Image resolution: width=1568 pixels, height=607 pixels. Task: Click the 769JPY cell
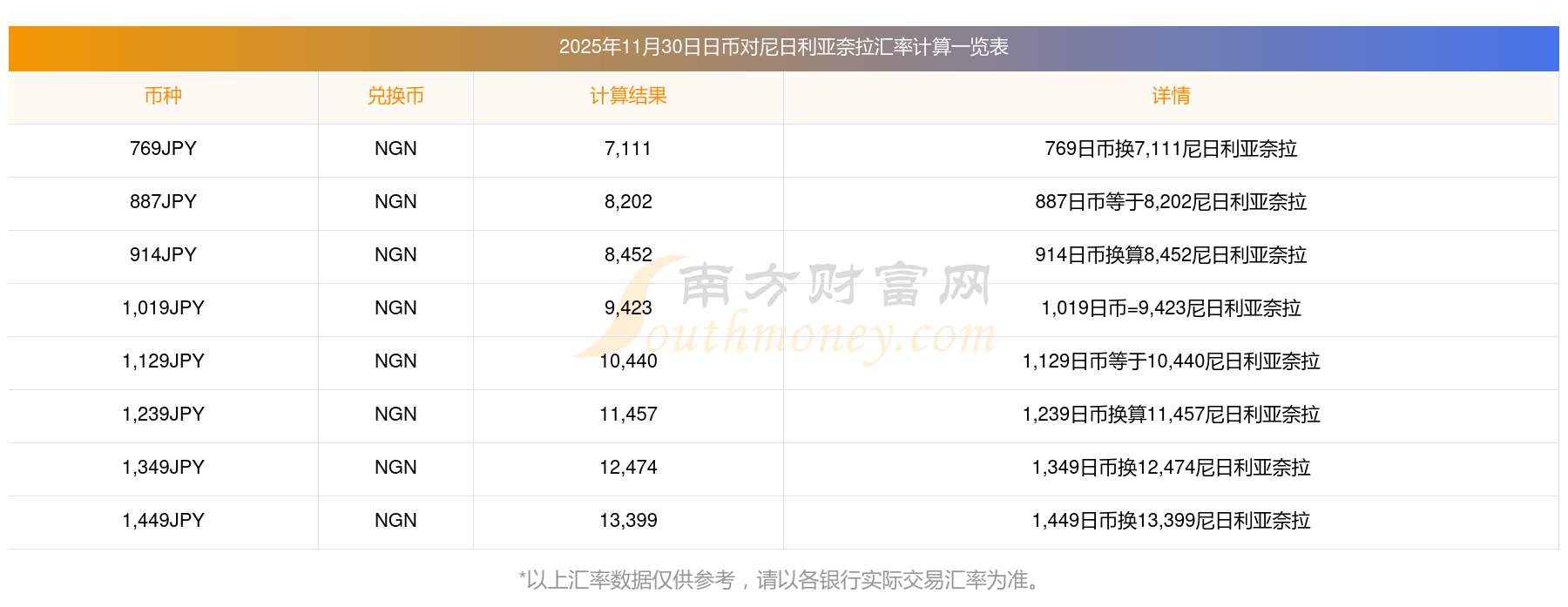tap(163, 149)
